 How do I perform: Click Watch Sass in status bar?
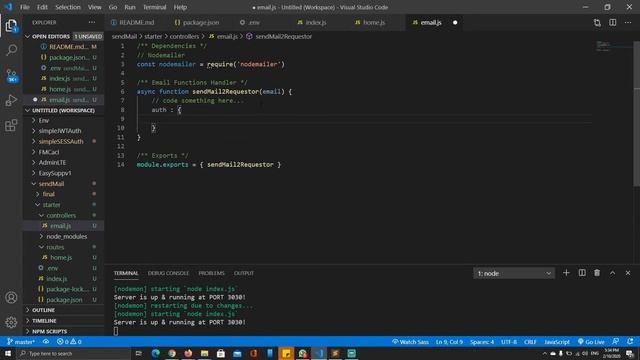(x=410, y=342)
